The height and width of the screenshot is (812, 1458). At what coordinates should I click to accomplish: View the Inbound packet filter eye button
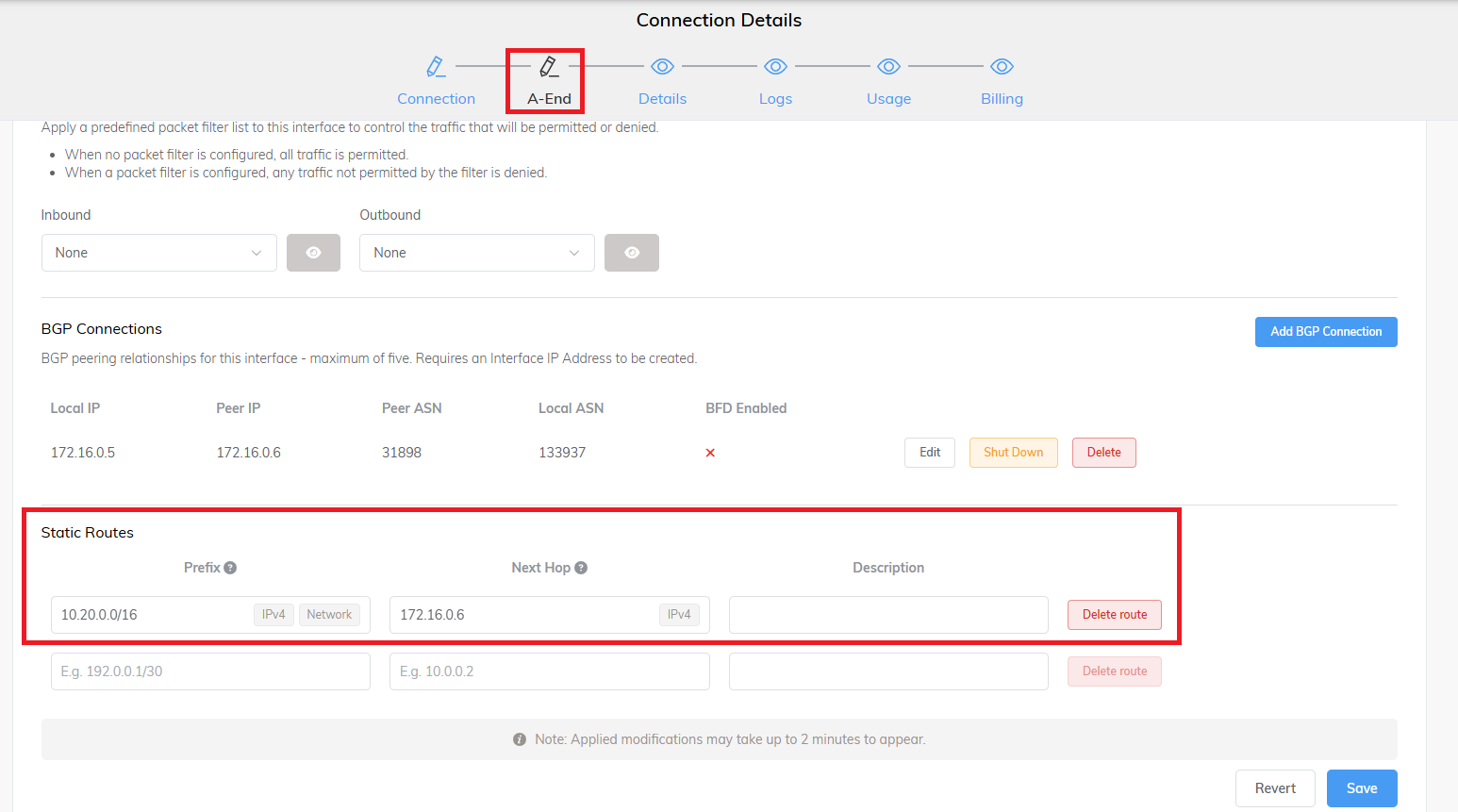tap(313, 253)
